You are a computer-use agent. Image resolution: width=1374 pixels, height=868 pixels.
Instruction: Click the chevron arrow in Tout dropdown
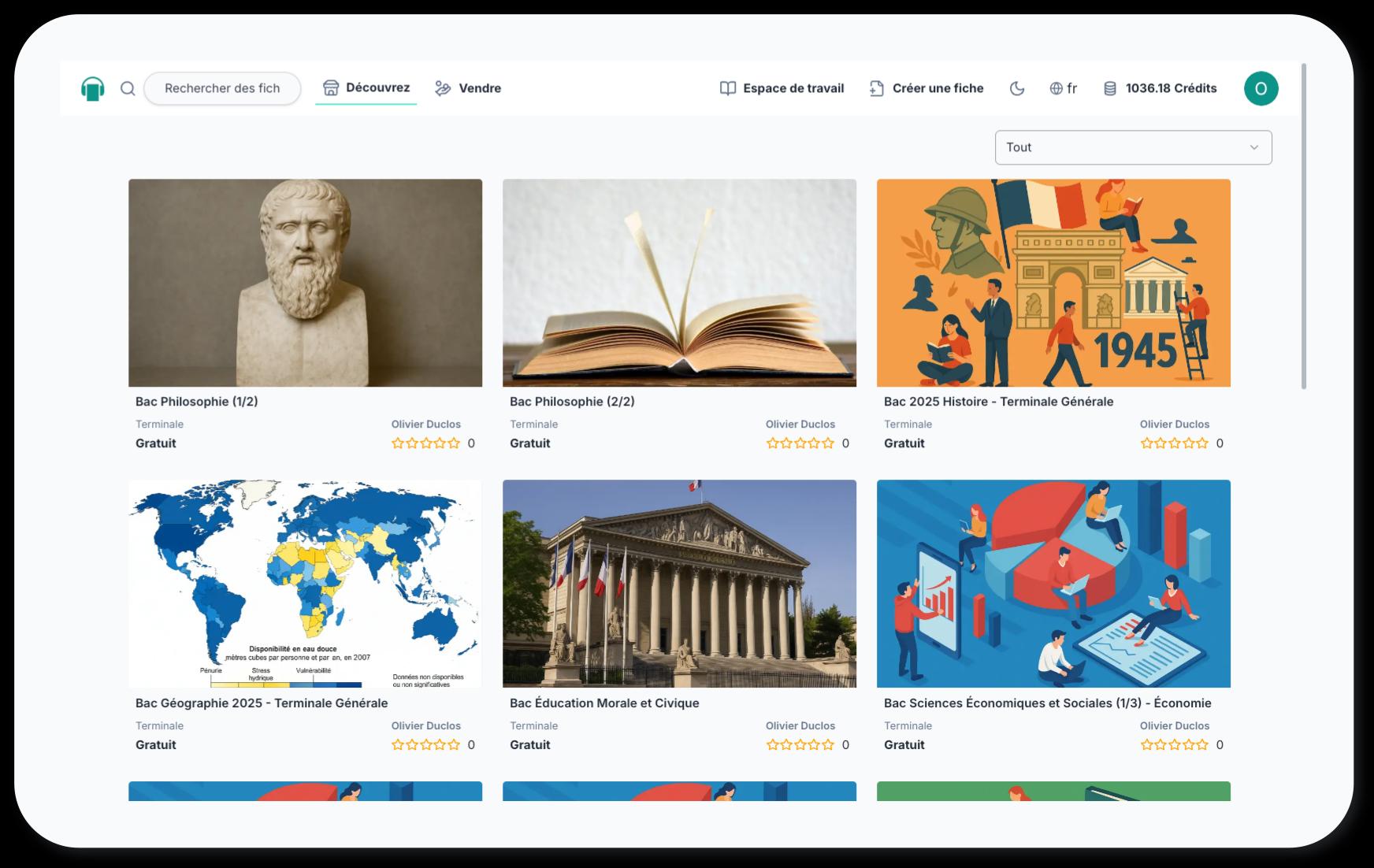pos(1253,147)
